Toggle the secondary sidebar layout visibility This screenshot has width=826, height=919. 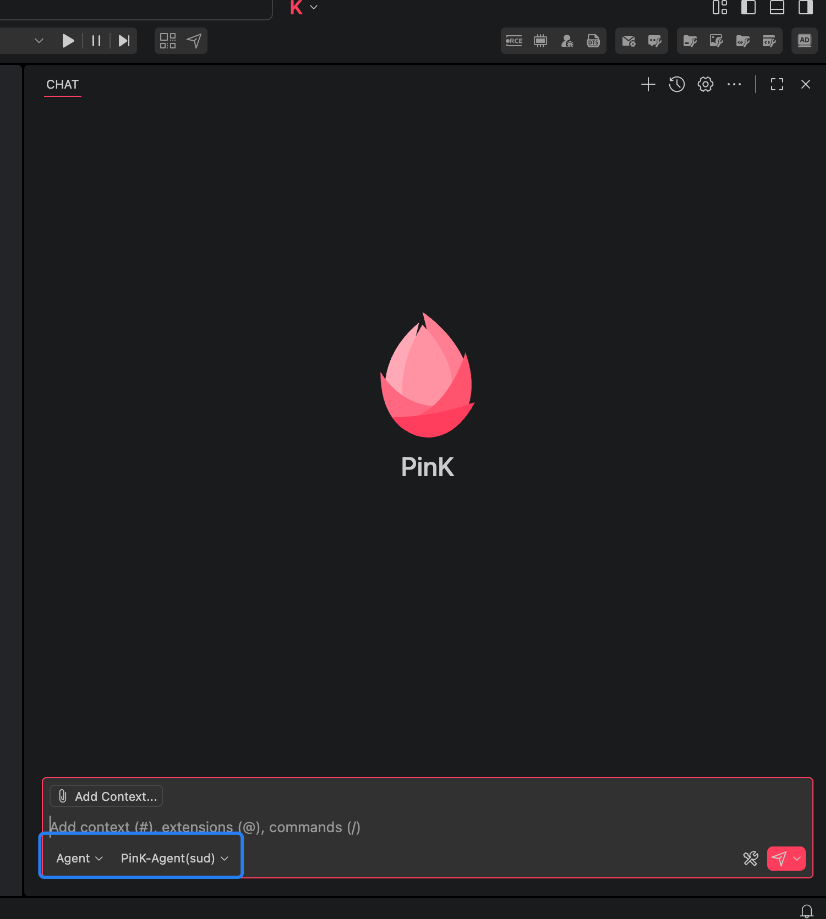point(805,7)
